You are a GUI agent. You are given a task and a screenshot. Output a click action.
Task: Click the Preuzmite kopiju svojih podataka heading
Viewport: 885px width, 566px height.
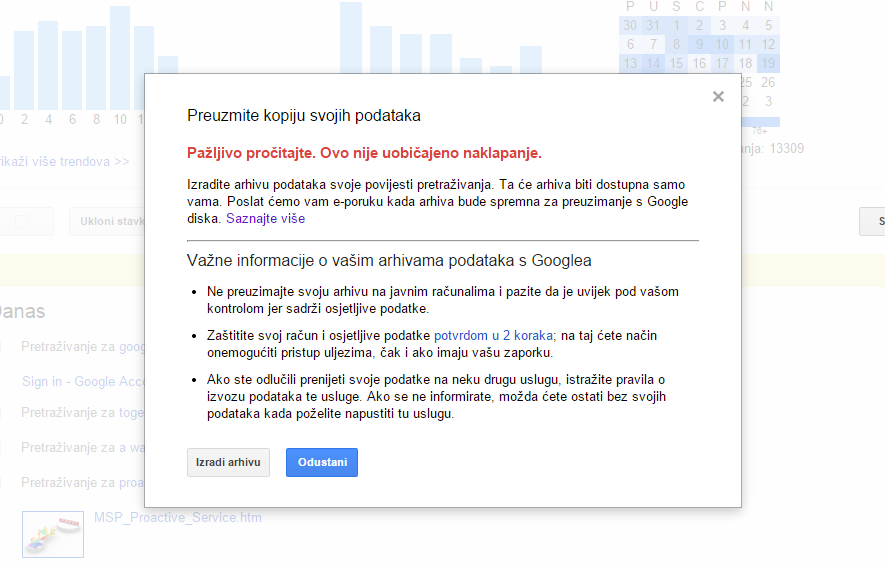(x=304, y=116)
